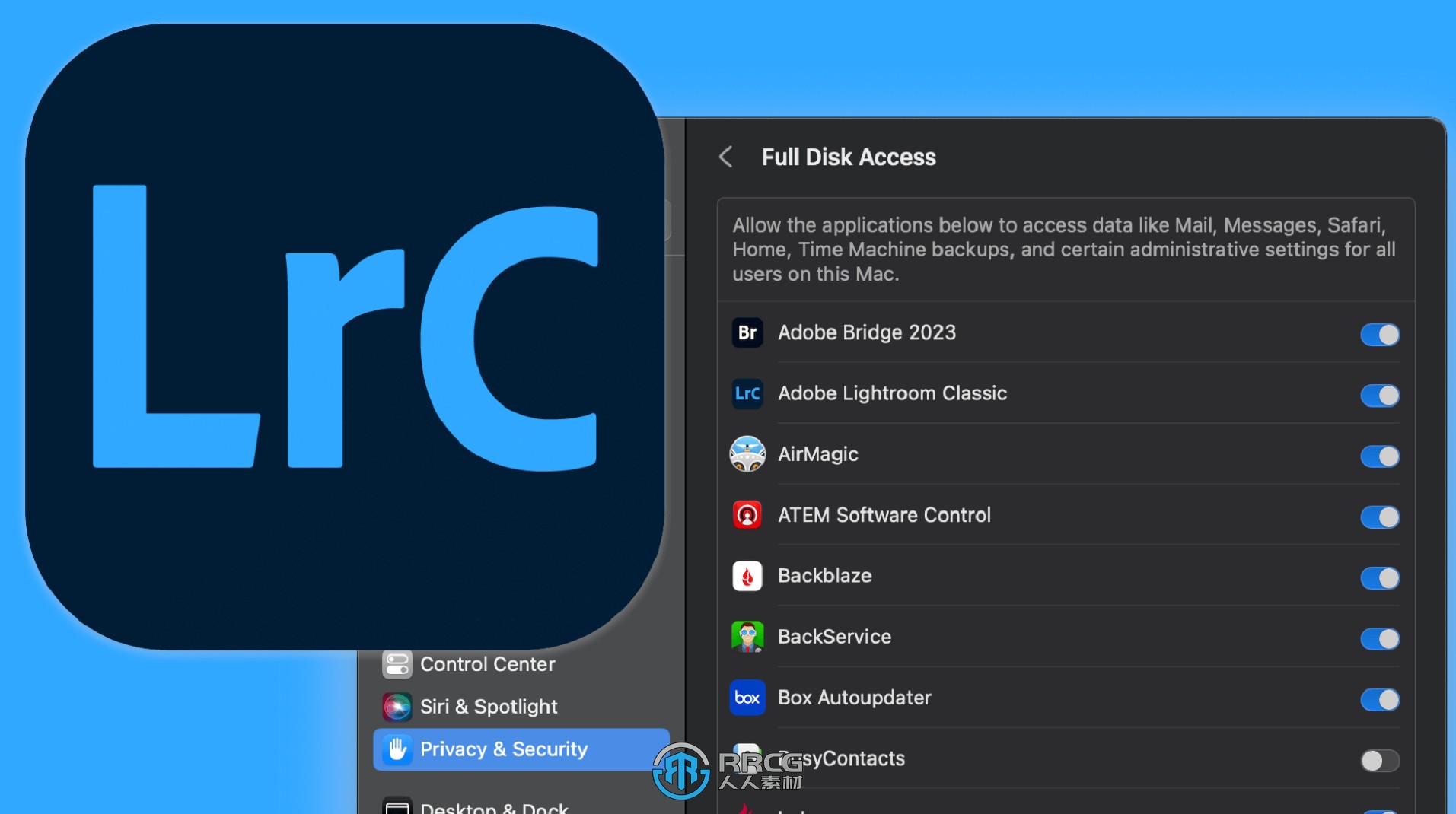Click the Box Autoupdater box icon
The image size is (1456, 814).
[747, 698]
